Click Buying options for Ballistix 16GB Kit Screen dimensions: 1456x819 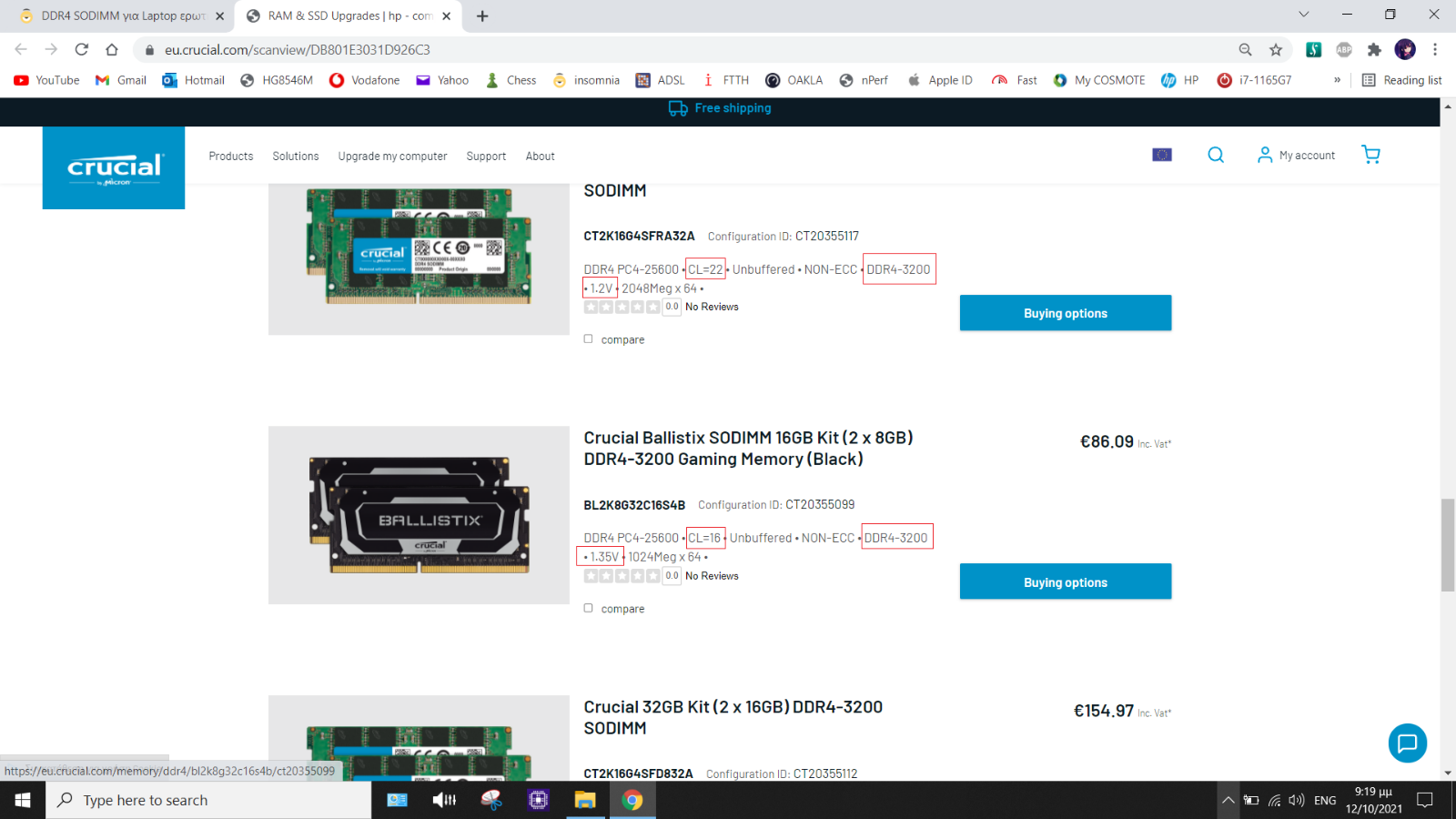[1066, 581]
